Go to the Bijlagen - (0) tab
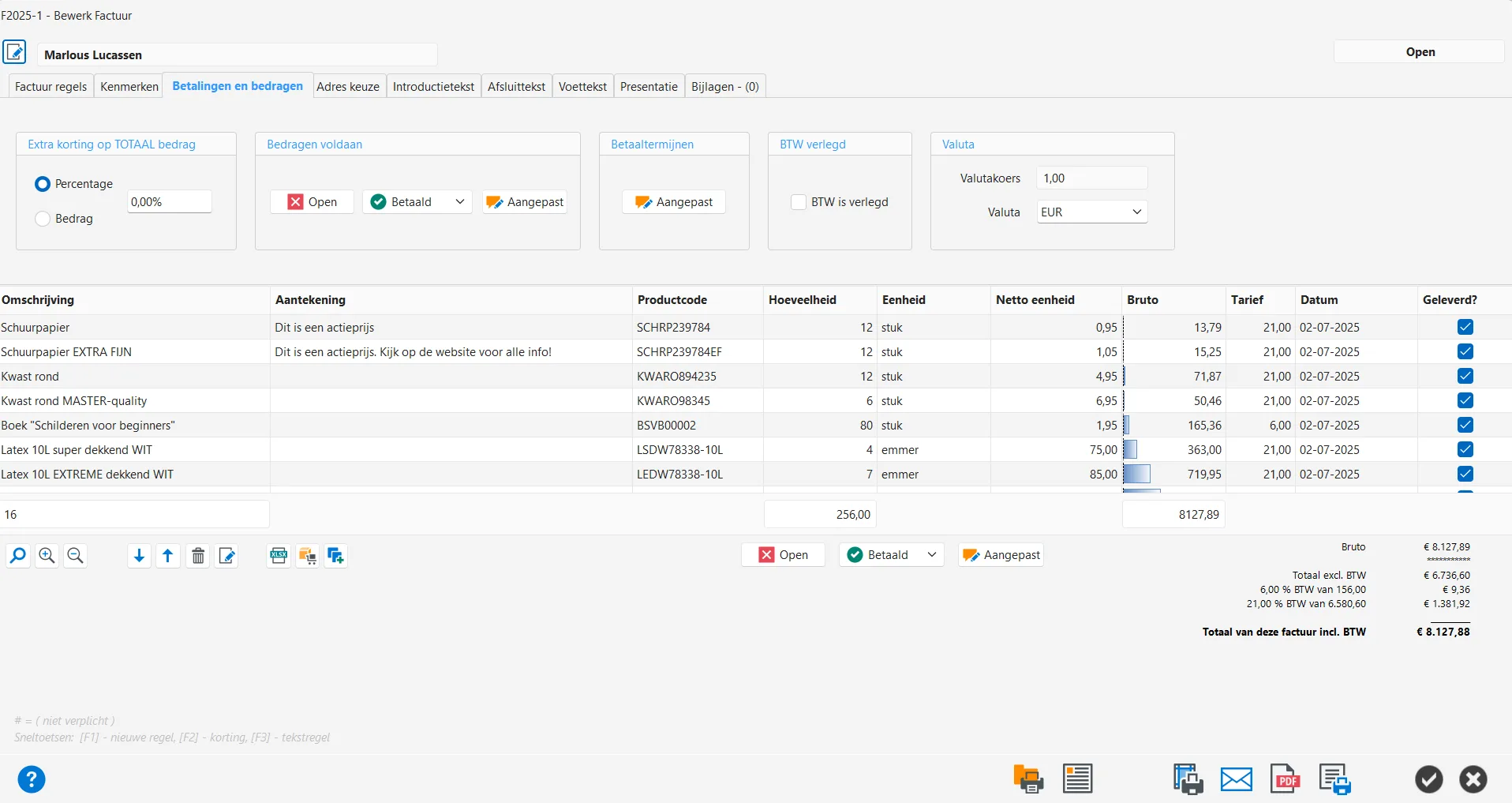Image resolution: width=1512 pixels, height=803 pixels. point(725,87)
